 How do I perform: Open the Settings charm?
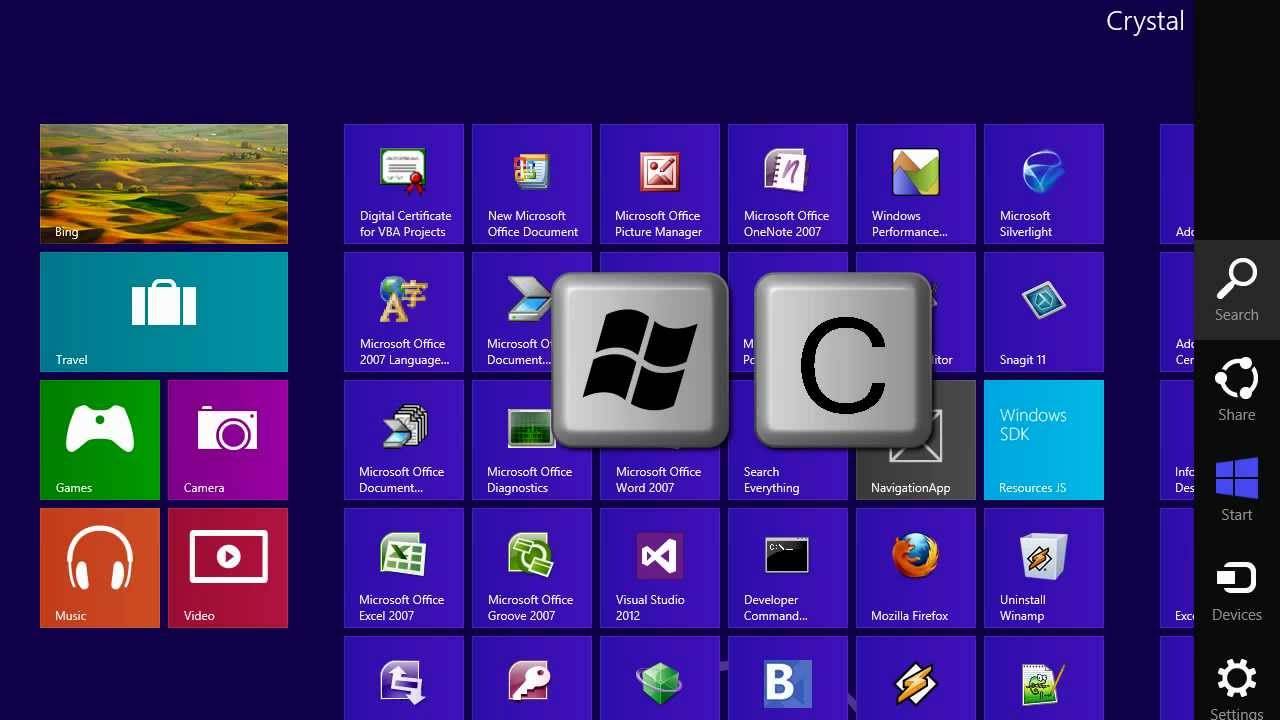coord(1236,686)
